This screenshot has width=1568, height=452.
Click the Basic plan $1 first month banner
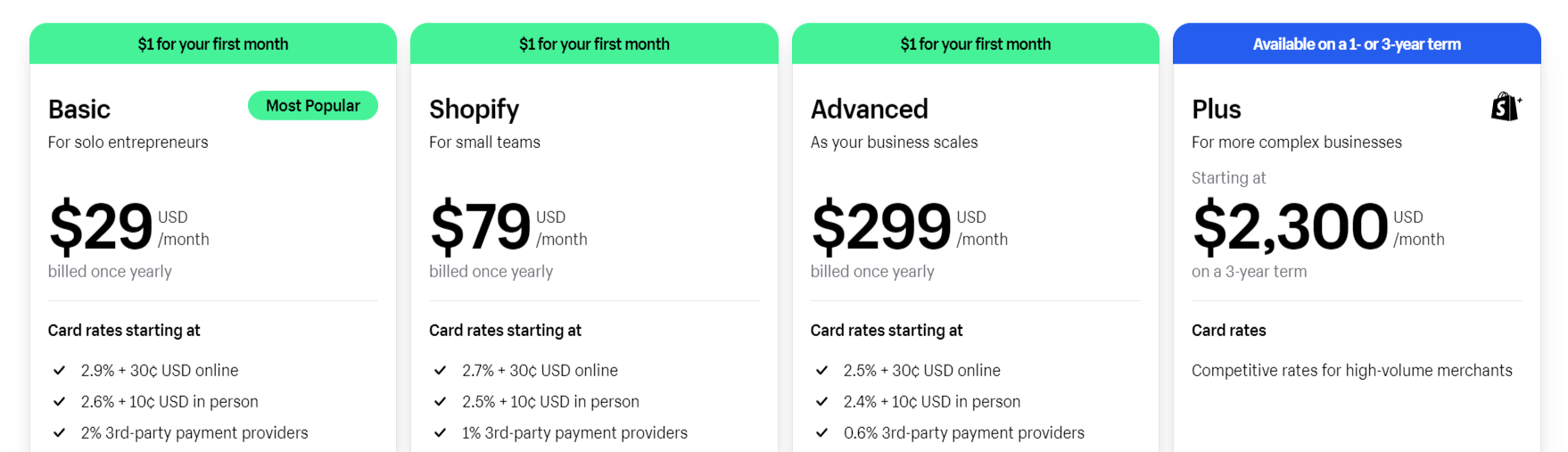pos(212,44)
